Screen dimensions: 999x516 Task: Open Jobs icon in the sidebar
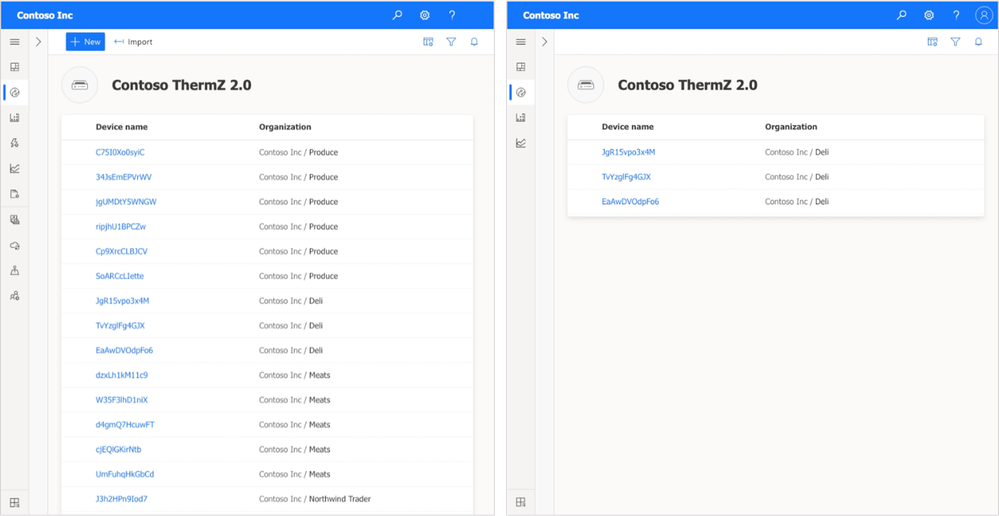click(x=15, y=194)
